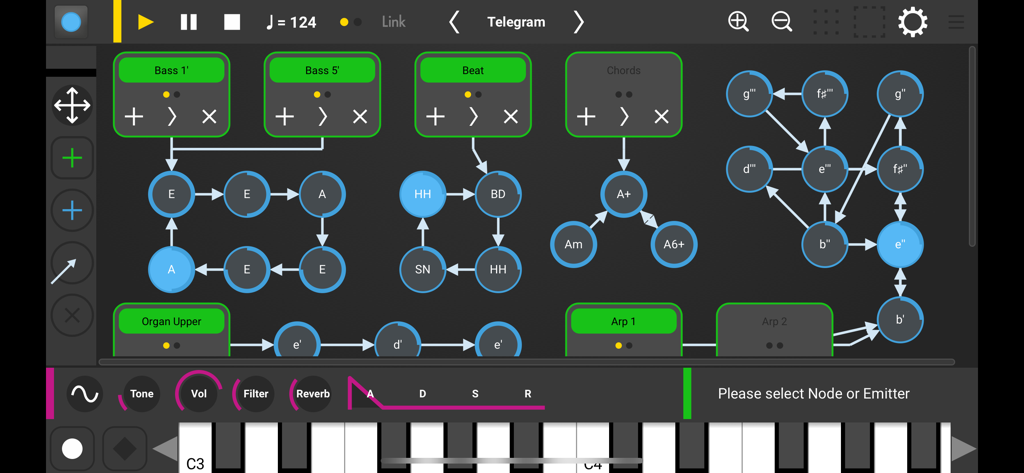1024x473 pixels.
Task: Toggle the Organ Upper emitter
Action: (172, 321)
